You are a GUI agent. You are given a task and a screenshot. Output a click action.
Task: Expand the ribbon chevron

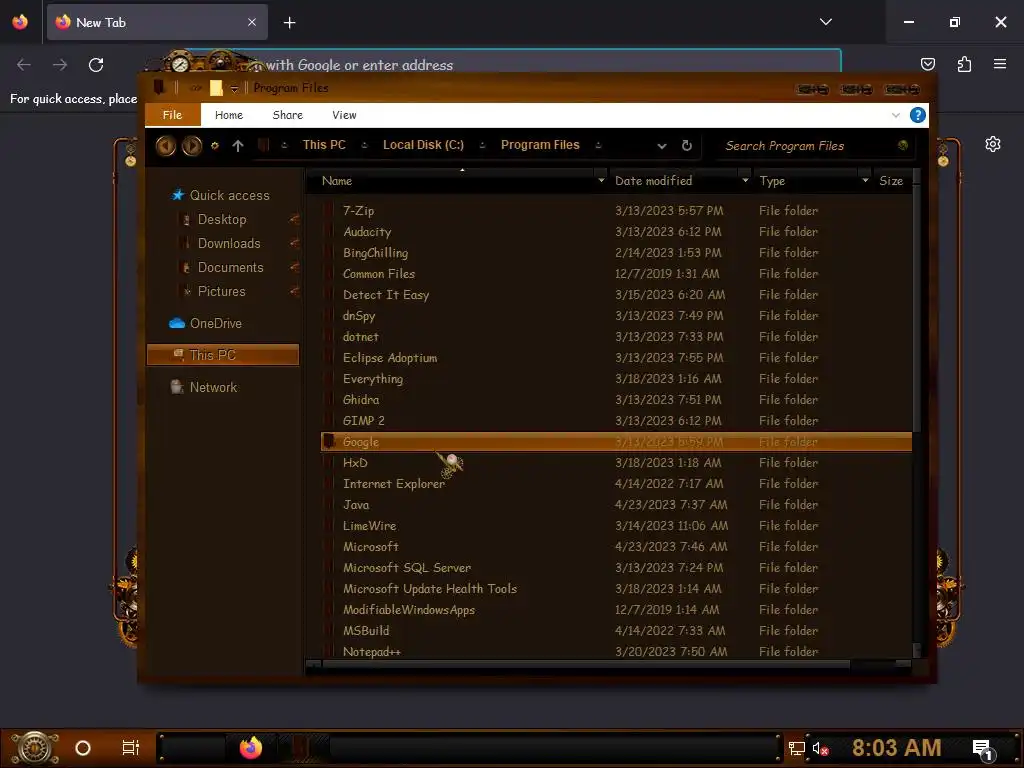[x=895, y=116]
